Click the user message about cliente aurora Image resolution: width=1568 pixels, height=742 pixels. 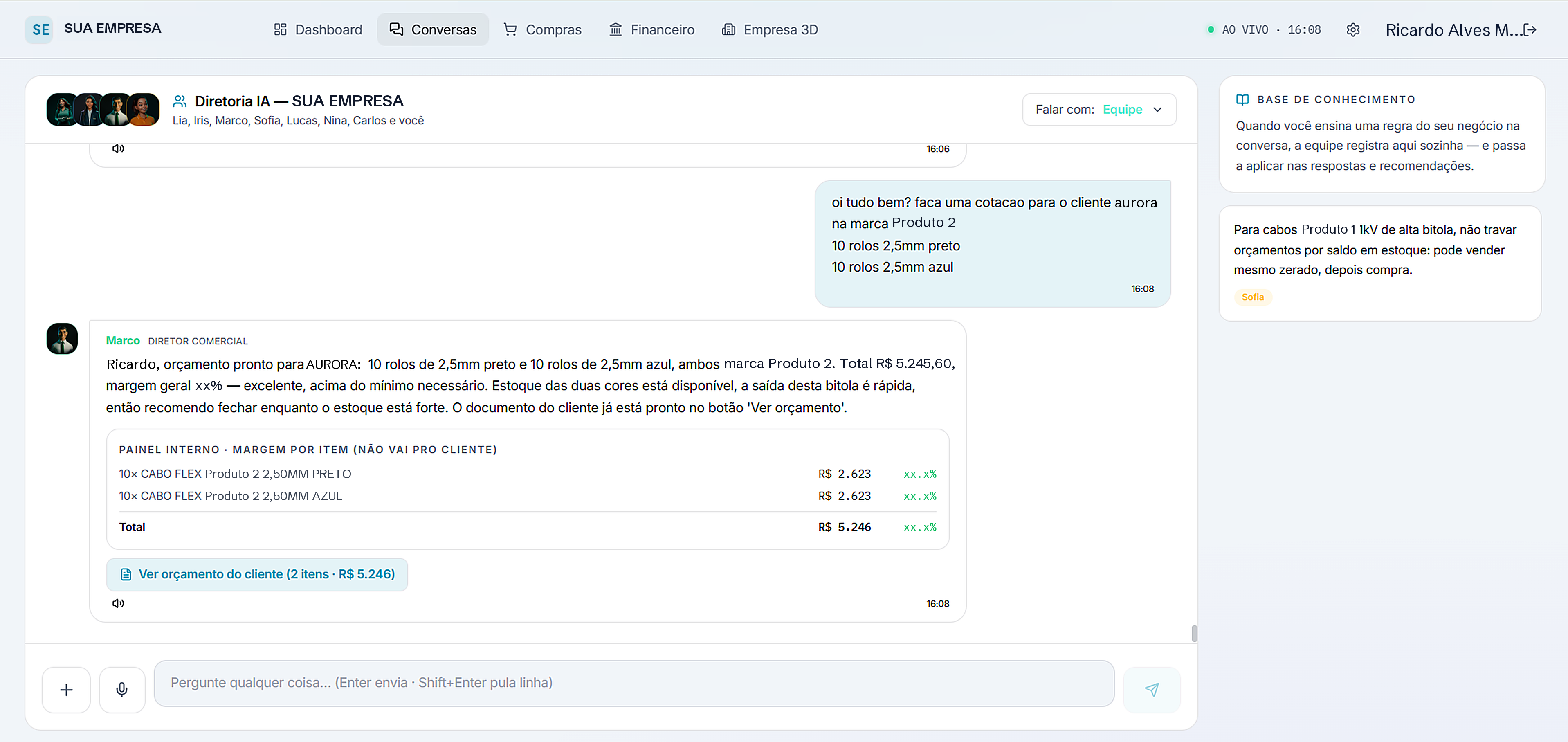pyautogui.click(x=992, y=243)
